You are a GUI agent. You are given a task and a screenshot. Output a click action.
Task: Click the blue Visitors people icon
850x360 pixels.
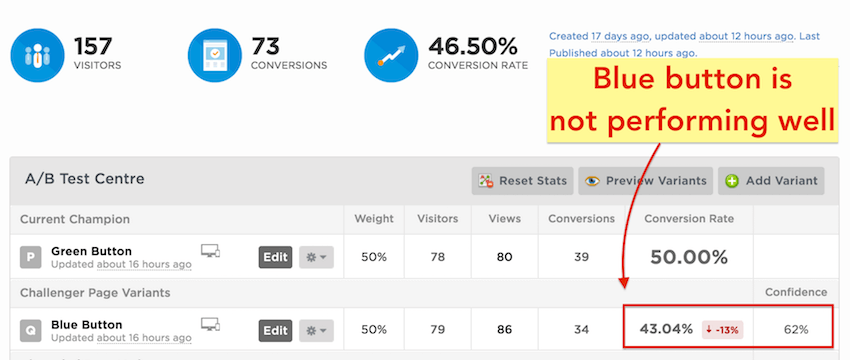pyautogui.click(x=37, y=55)
